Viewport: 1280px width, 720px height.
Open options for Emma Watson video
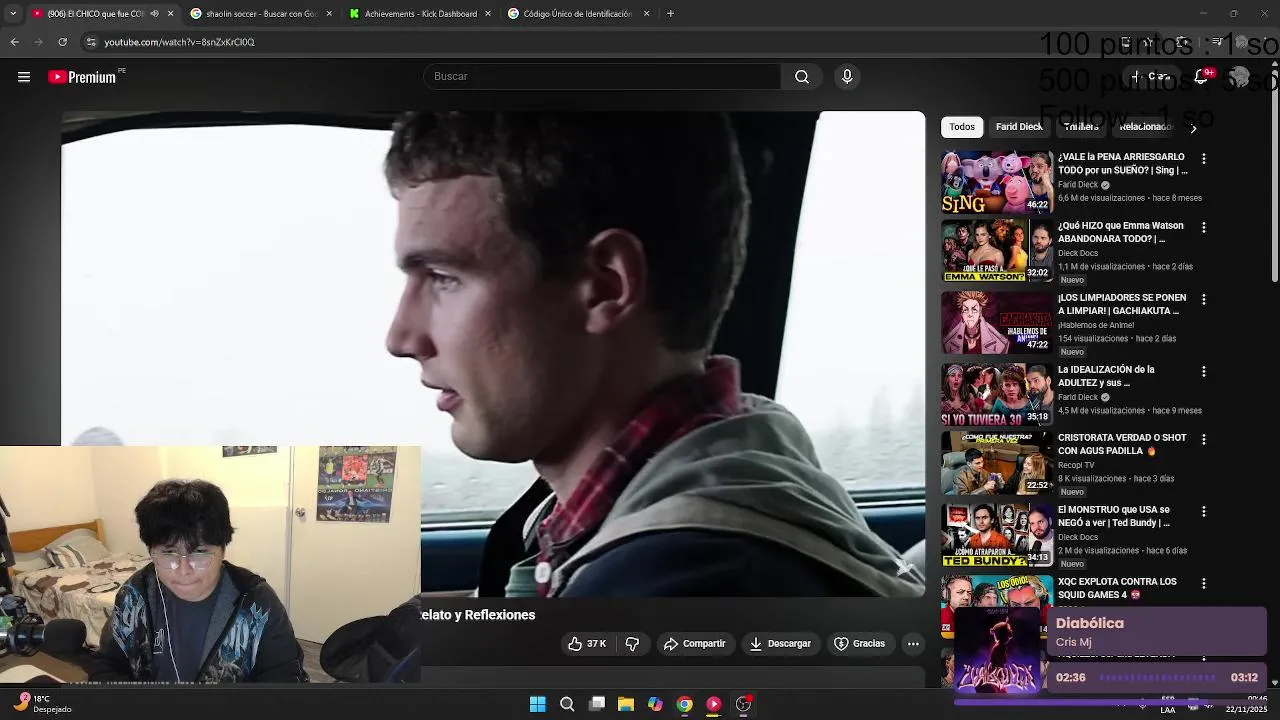[x=1204, y=227]
